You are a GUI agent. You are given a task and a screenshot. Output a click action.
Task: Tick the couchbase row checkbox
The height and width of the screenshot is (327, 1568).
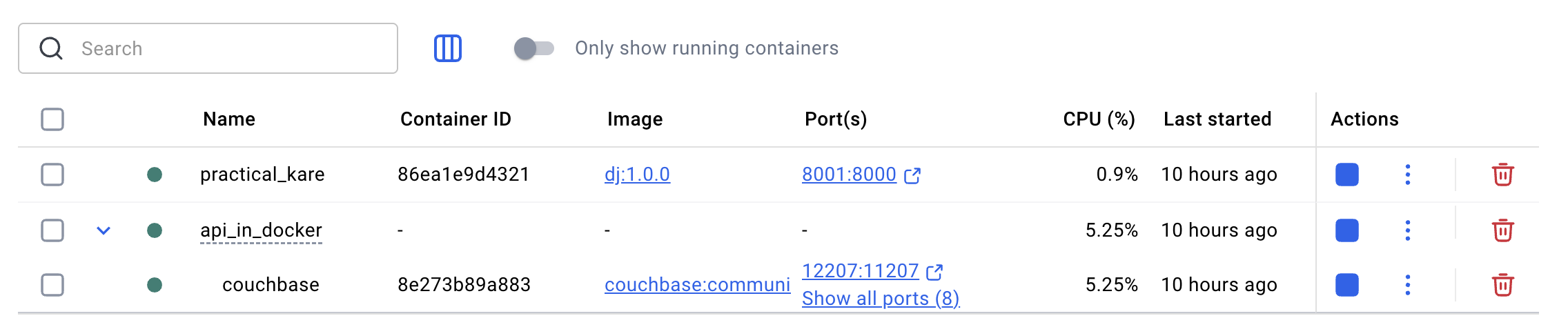(52, 285)
